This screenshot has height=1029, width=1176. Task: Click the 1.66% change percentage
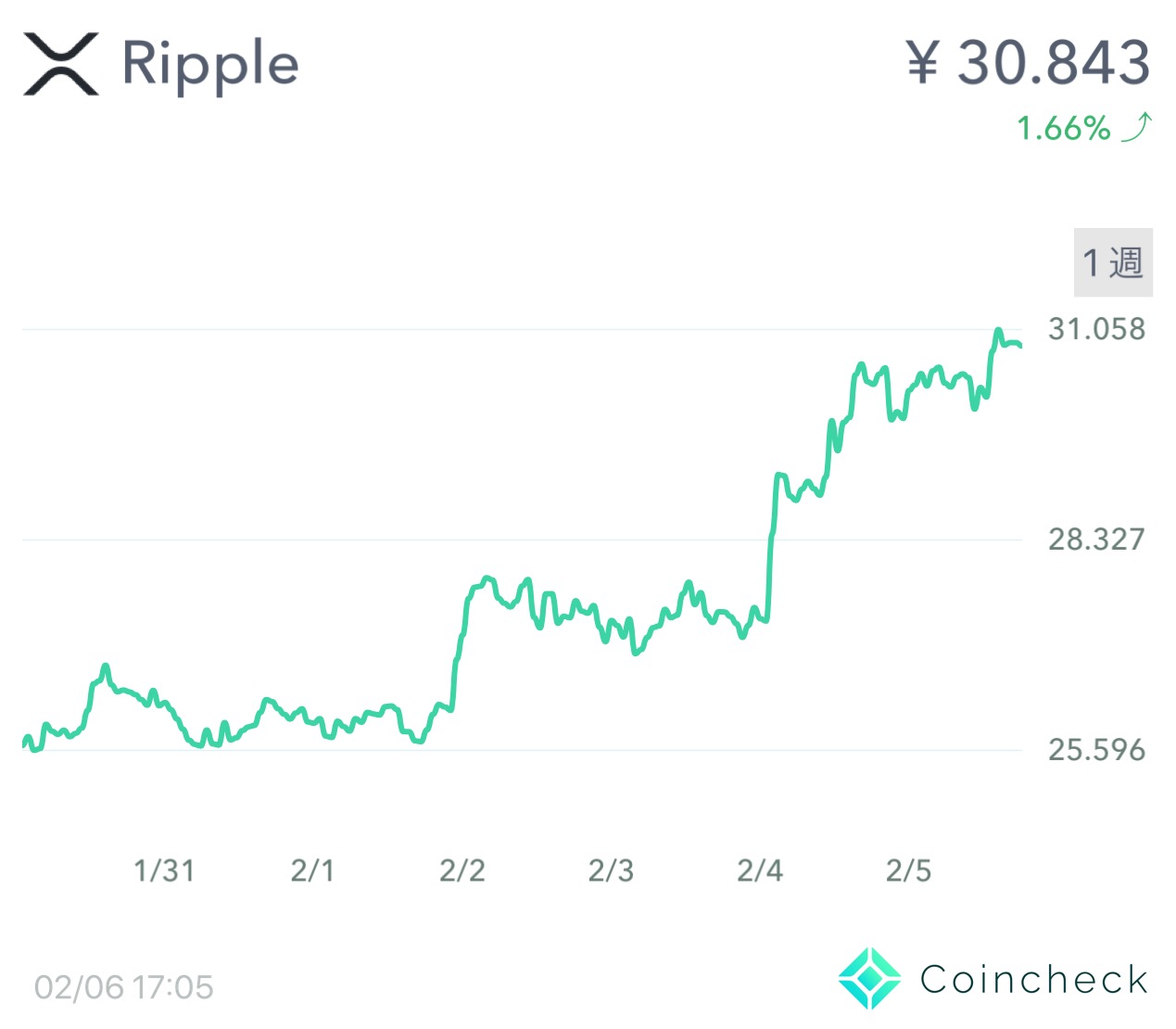pyautogui.click(x=1063, y=128)
